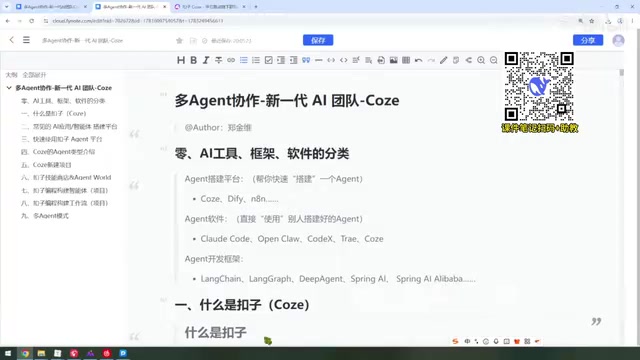Viewport: 640px width, 360px height.
Task: Close the active note browser tab
Action: pyautogui.click(x=164, y=7)
